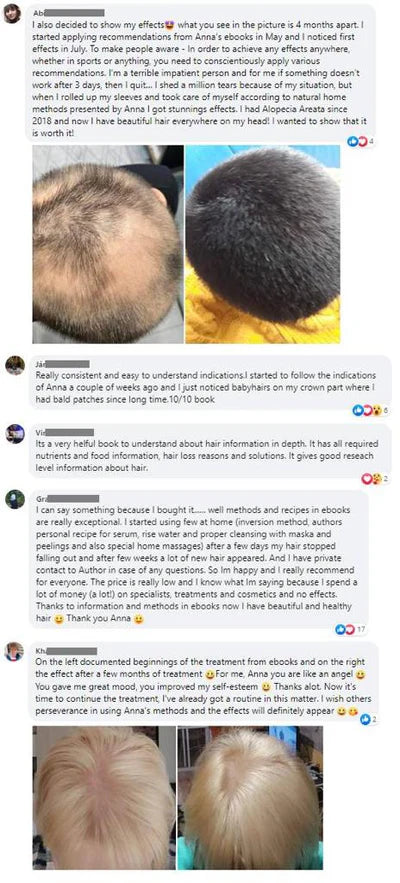Screen dimensions: 400x883
Task: Open the dark full hair after photo
Action: tap(263, 244)
